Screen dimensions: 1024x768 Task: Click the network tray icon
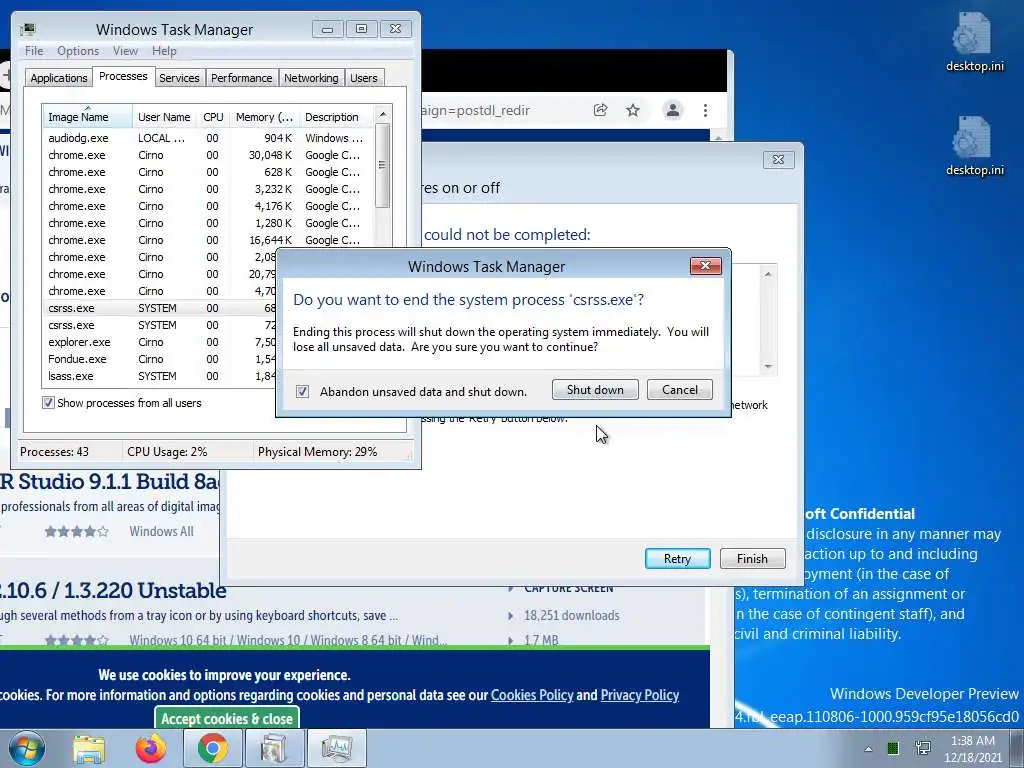point(923,748)
